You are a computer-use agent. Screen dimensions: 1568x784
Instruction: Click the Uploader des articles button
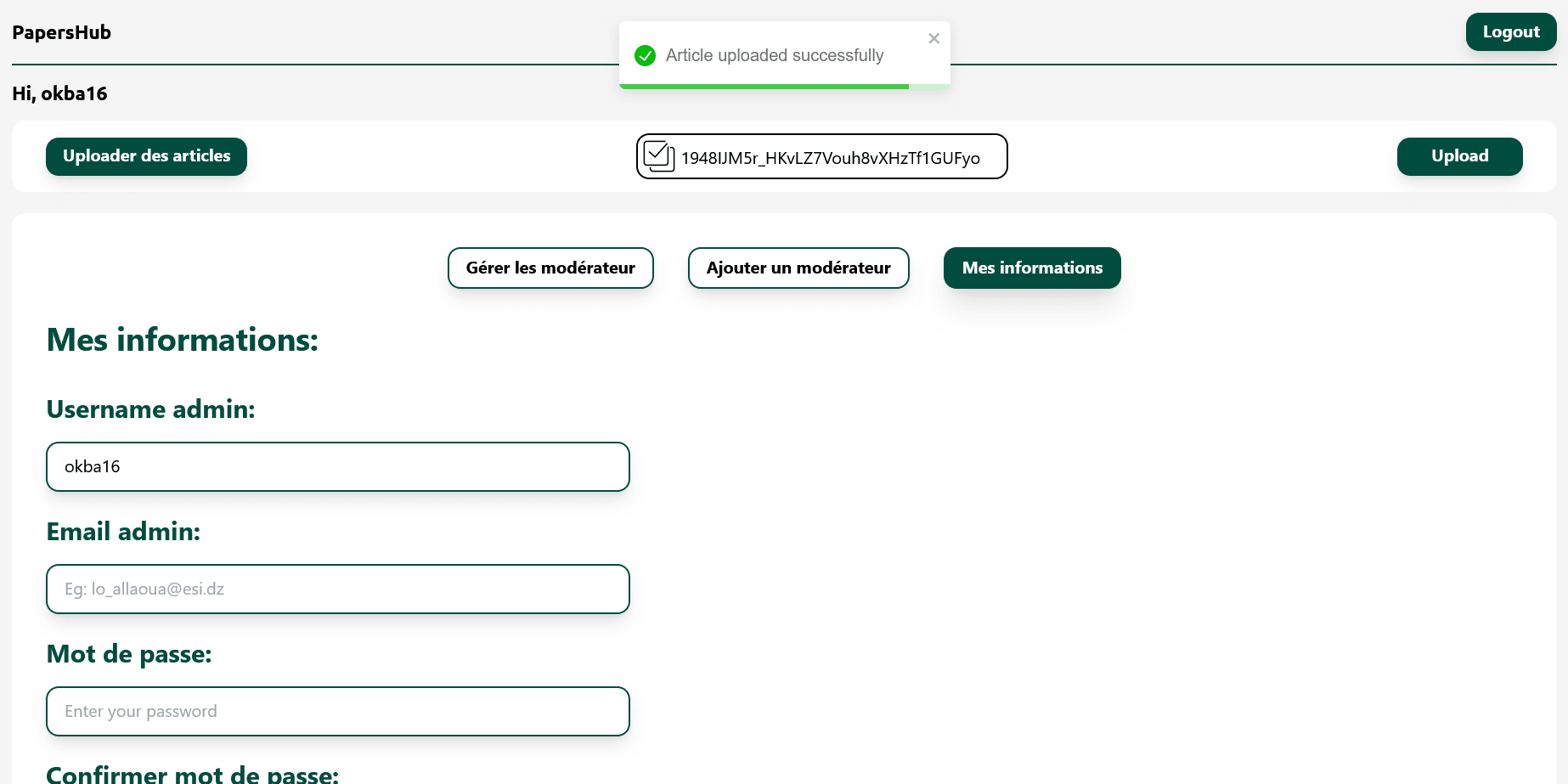[x=146, y=156]
